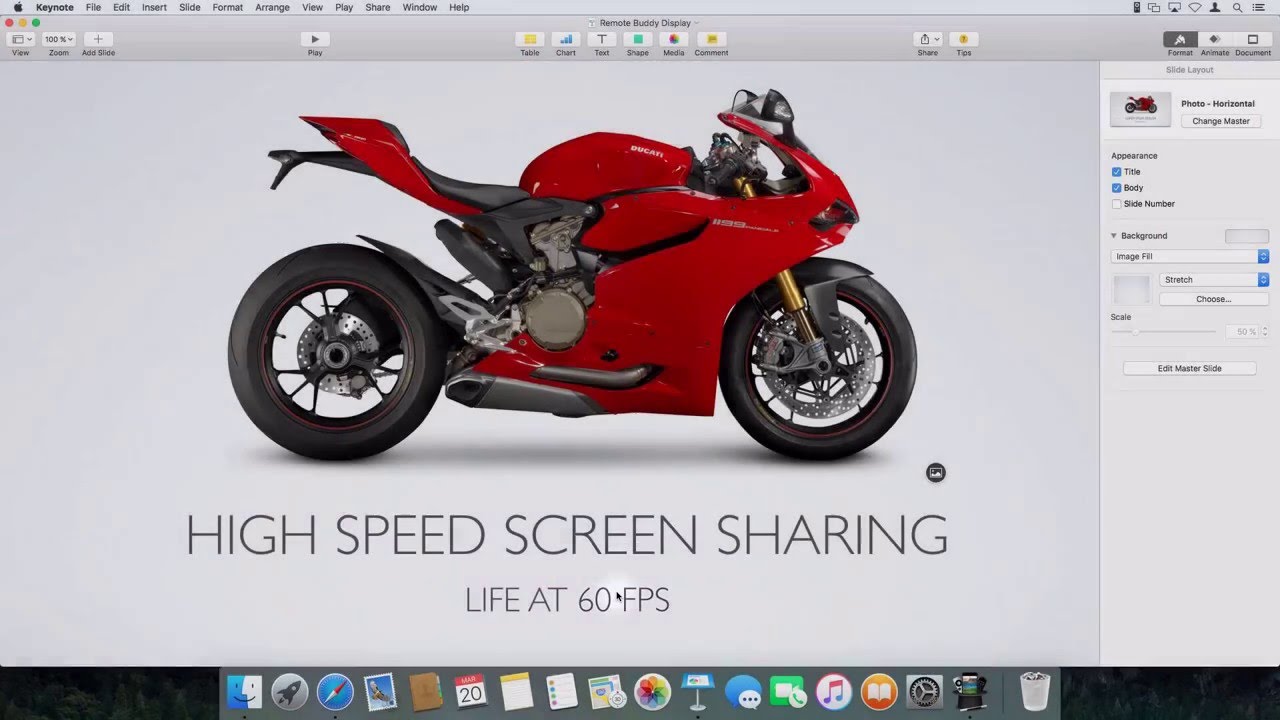Open the Format inspector tab

(1180, 39)
